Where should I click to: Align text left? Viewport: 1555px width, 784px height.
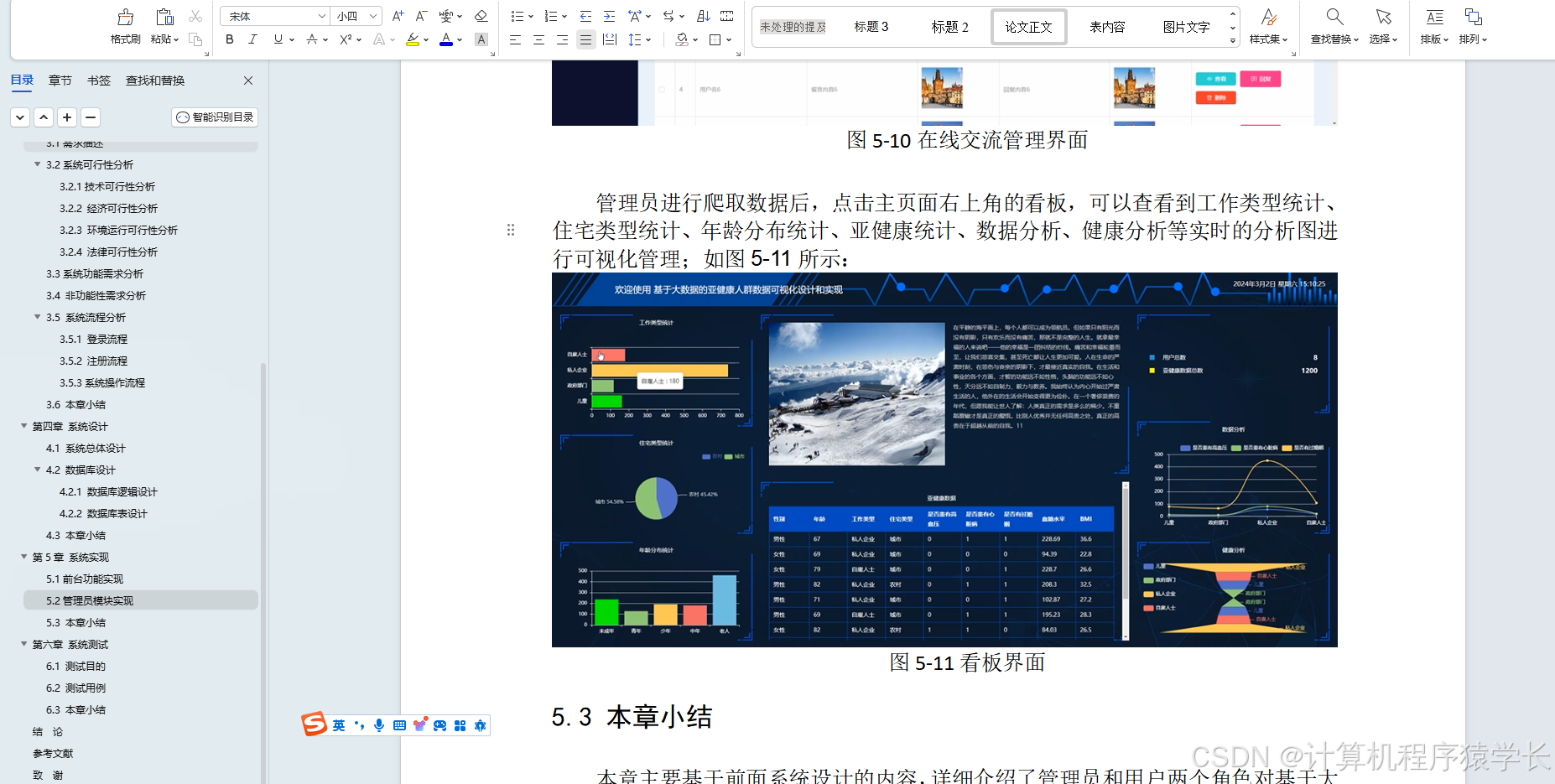(x=515, y=39)
